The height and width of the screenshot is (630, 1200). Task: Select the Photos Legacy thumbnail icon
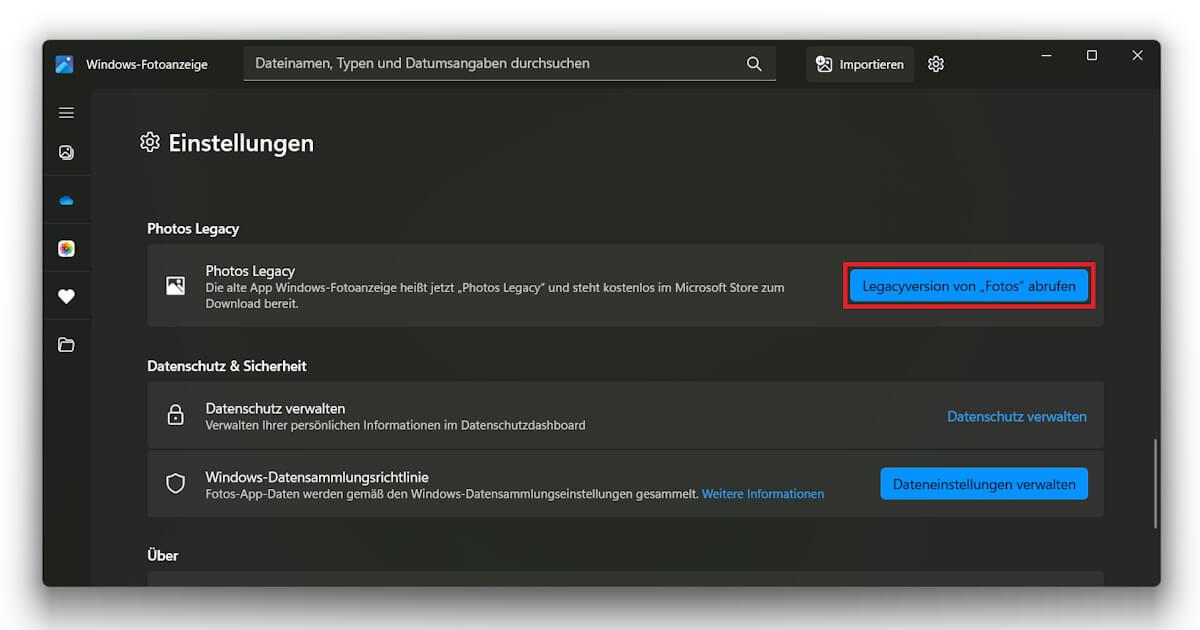tap(175, 287)
